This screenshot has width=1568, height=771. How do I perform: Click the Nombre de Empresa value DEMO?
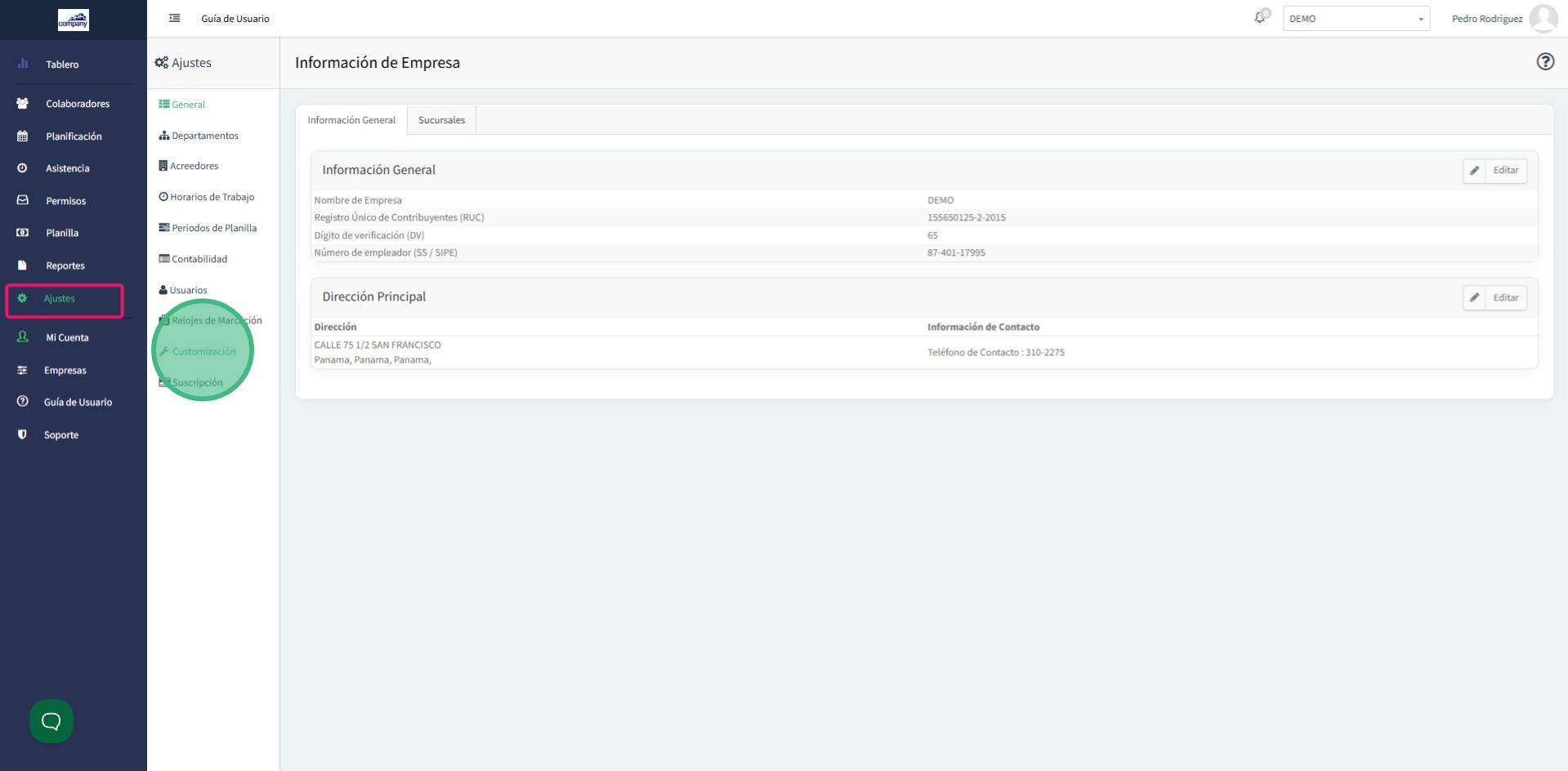[x=940, y=200]
